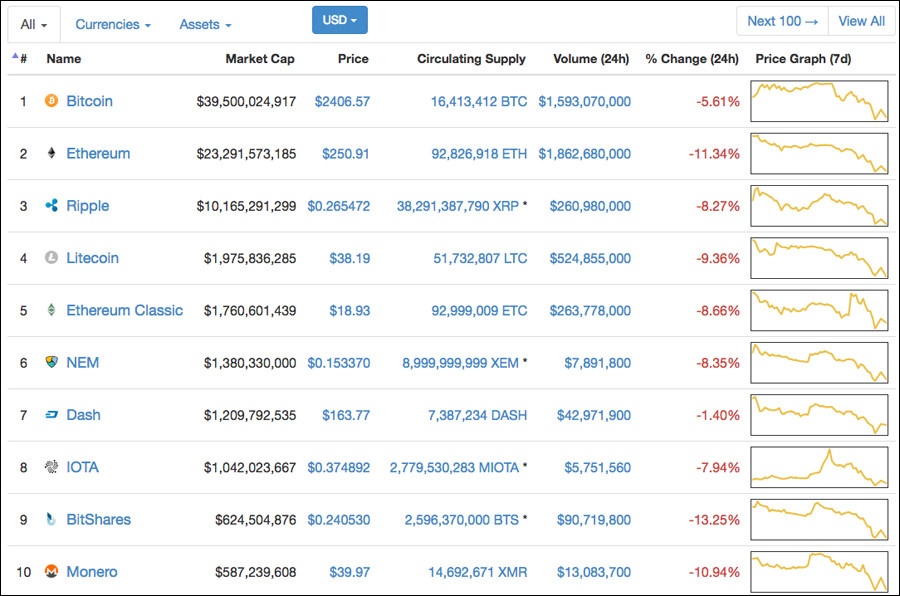Click the Ethereum logo icon
The height and width of the screenshot is (596, 900).
(49, 153)
